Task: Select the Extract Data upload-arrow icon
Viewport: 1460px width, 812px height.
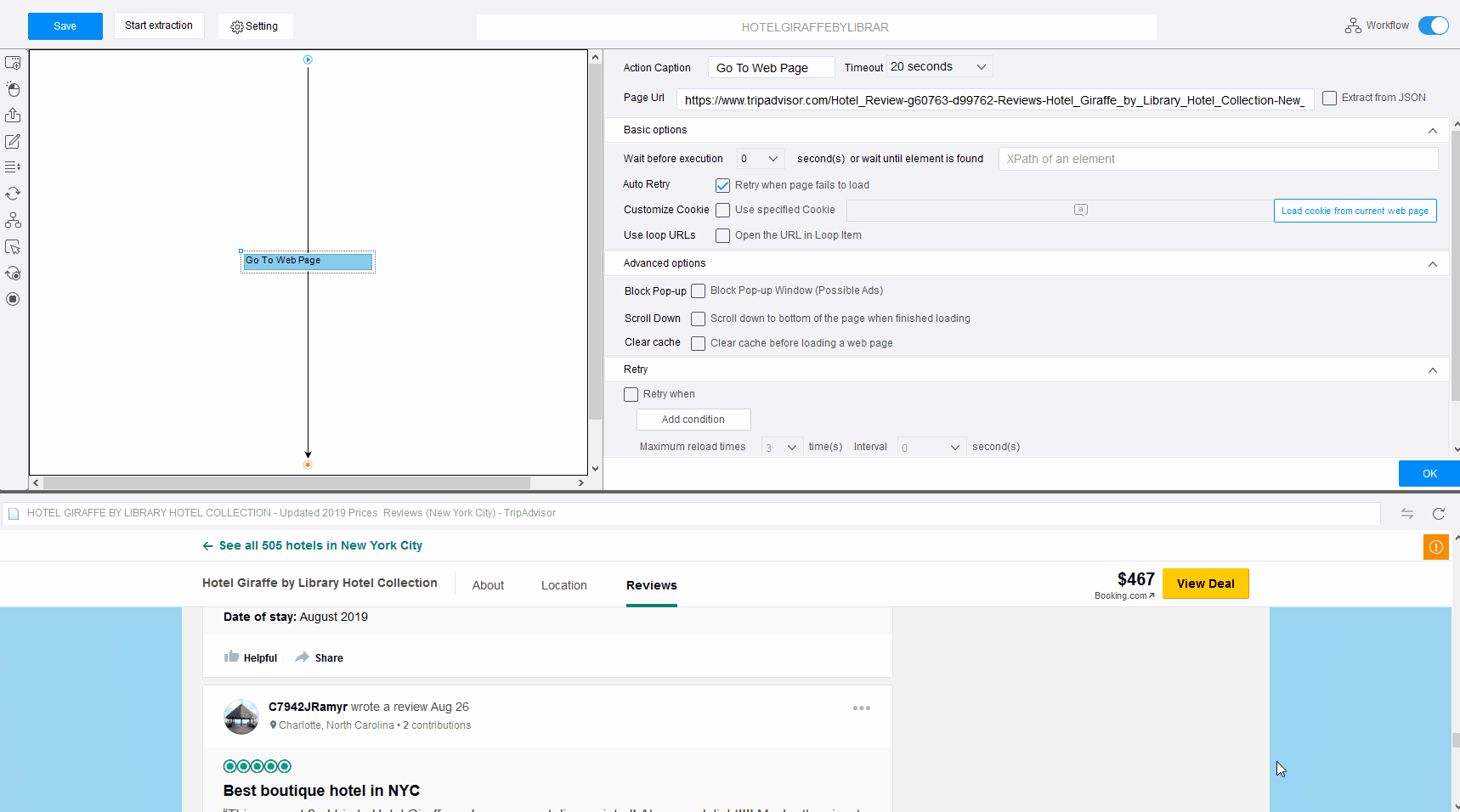Action: tap(13, 116)
